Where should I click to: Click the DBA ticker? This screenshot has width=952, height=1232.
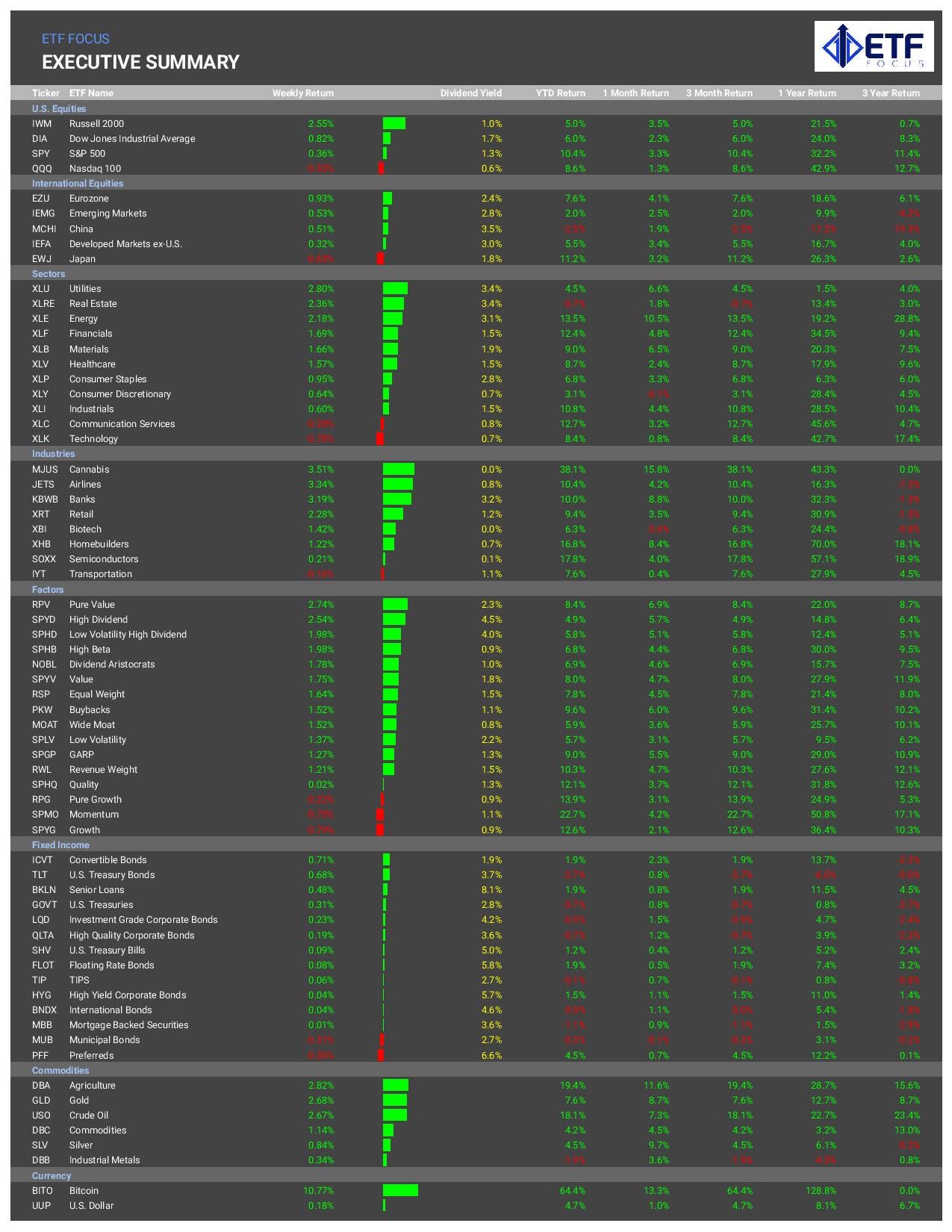point(42,1085)
